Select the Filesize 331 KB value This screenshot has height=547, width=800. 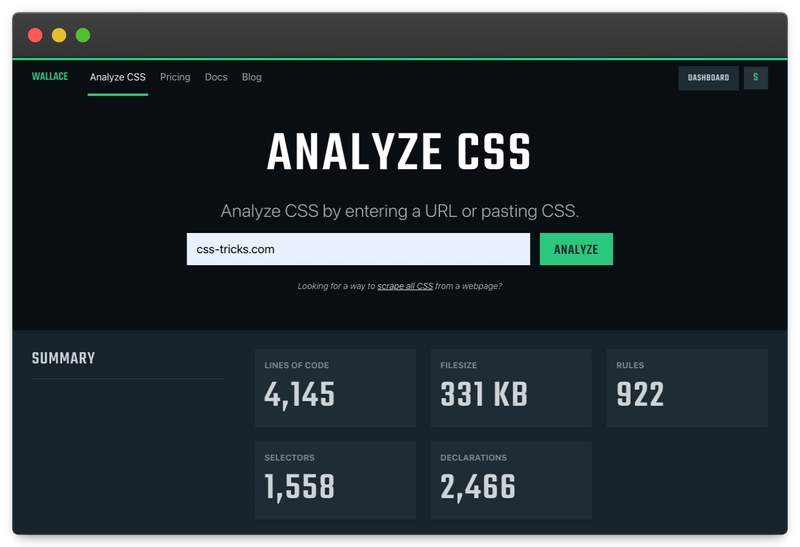pyautogui.click(x=484, y=394)
